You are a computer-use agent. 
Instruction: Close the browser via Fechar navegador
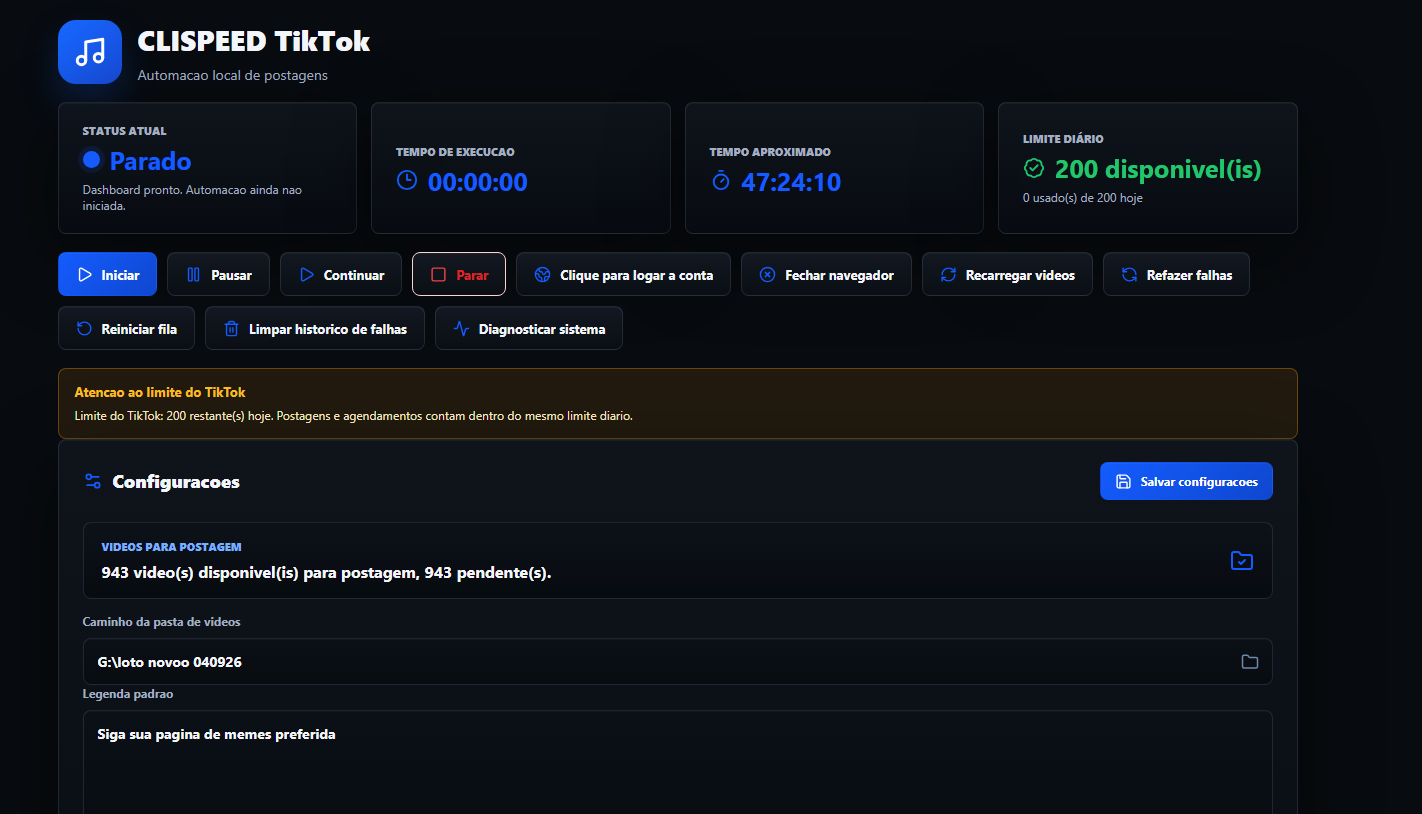[x=826, y=274]
